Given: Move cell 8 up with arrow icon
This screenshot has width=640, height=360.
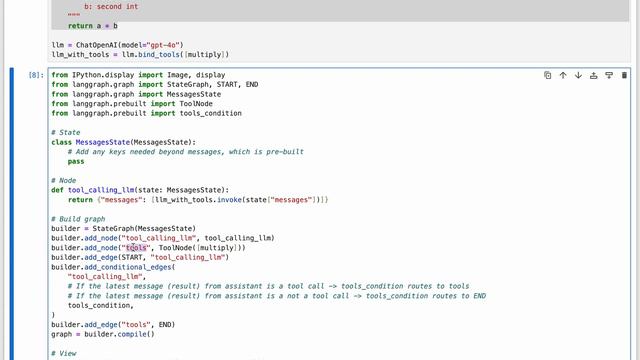Looking at the screenshot, I should coord(563,75).
